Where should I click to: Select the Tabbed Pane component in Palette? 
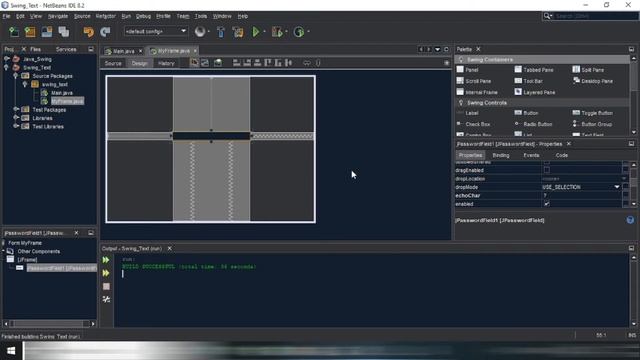pos(534,70)
